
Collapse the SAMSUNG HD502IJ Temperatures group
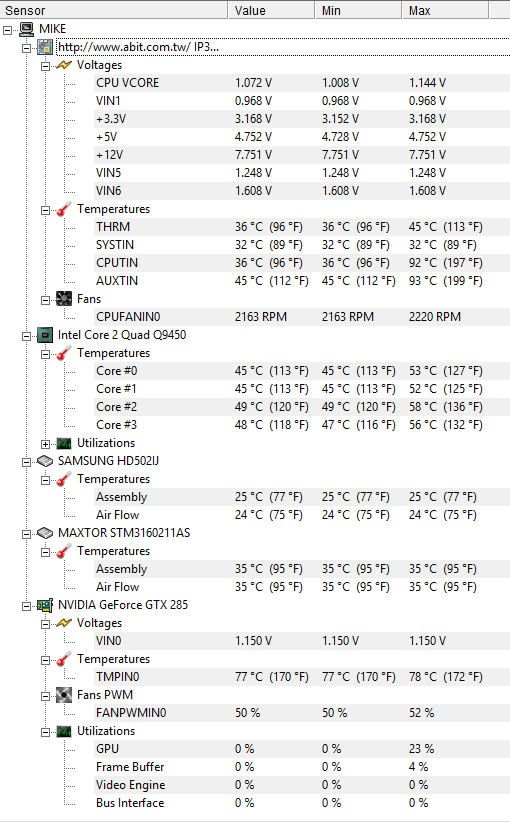pyautogui.click(x=46, y=480)
